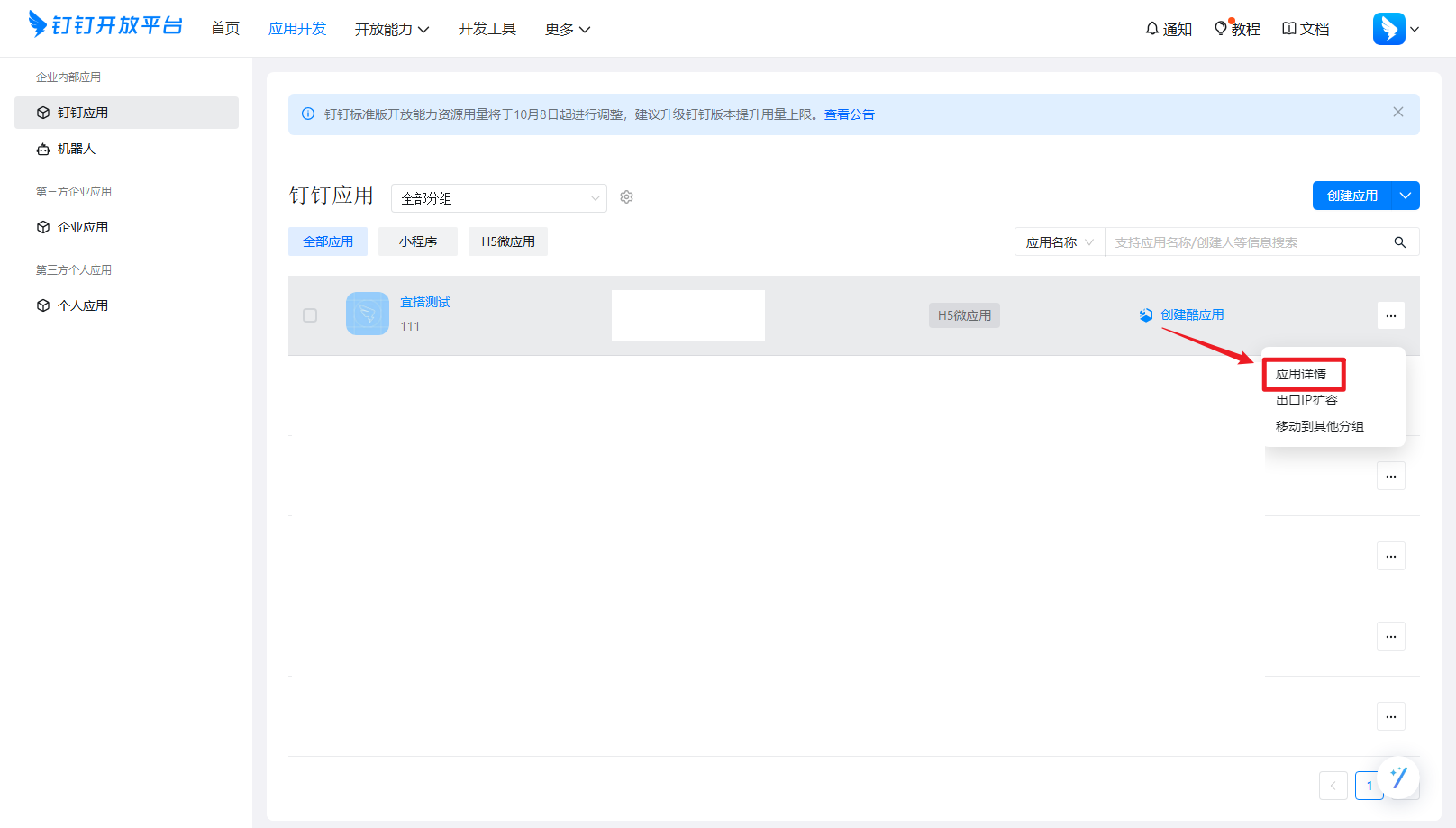Image resolution: width=1456 pixels, height=828 pixels.
Task: Click the info icon in the announcement banner
Action: tap(308, 114)
